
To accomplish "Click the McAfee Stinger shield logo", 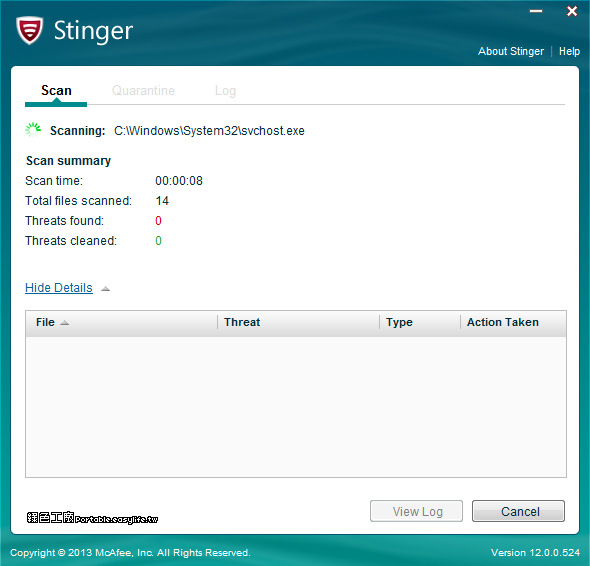I will (29, 30).
